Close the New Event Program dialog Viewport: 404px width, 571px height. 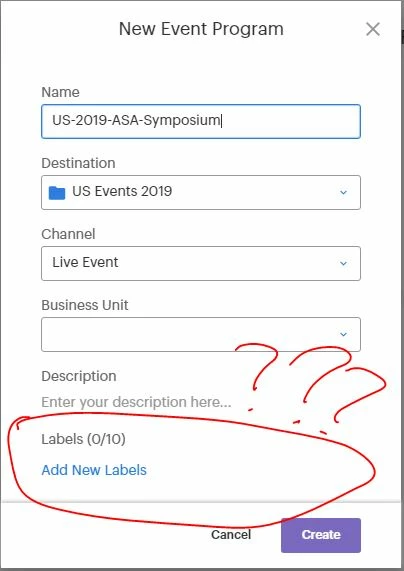click(373, 29)
